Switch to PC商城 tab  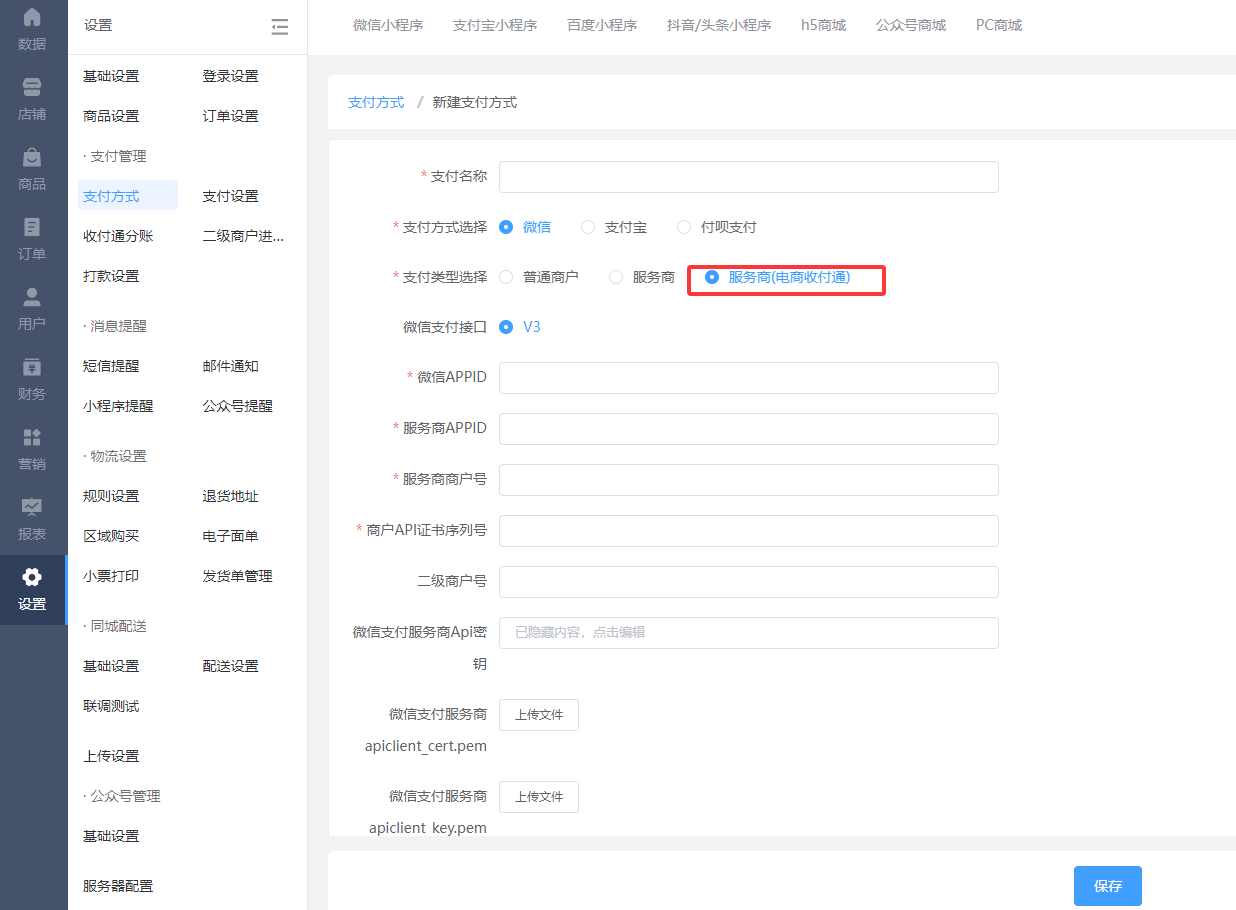pos(999,26)
